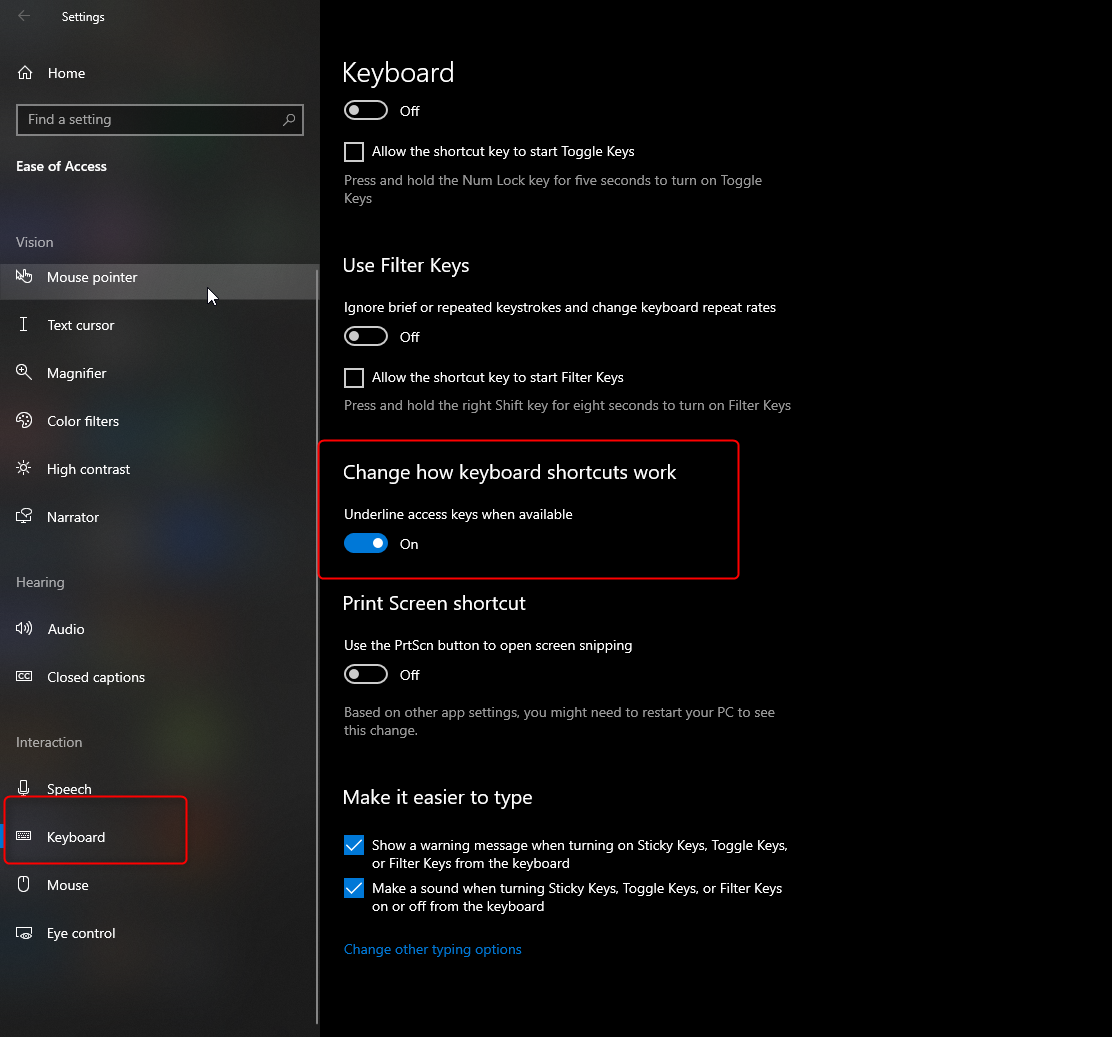1112x1037 pixels.
Task: Select the Eye control icon
Action: click(x=24, y=932)
